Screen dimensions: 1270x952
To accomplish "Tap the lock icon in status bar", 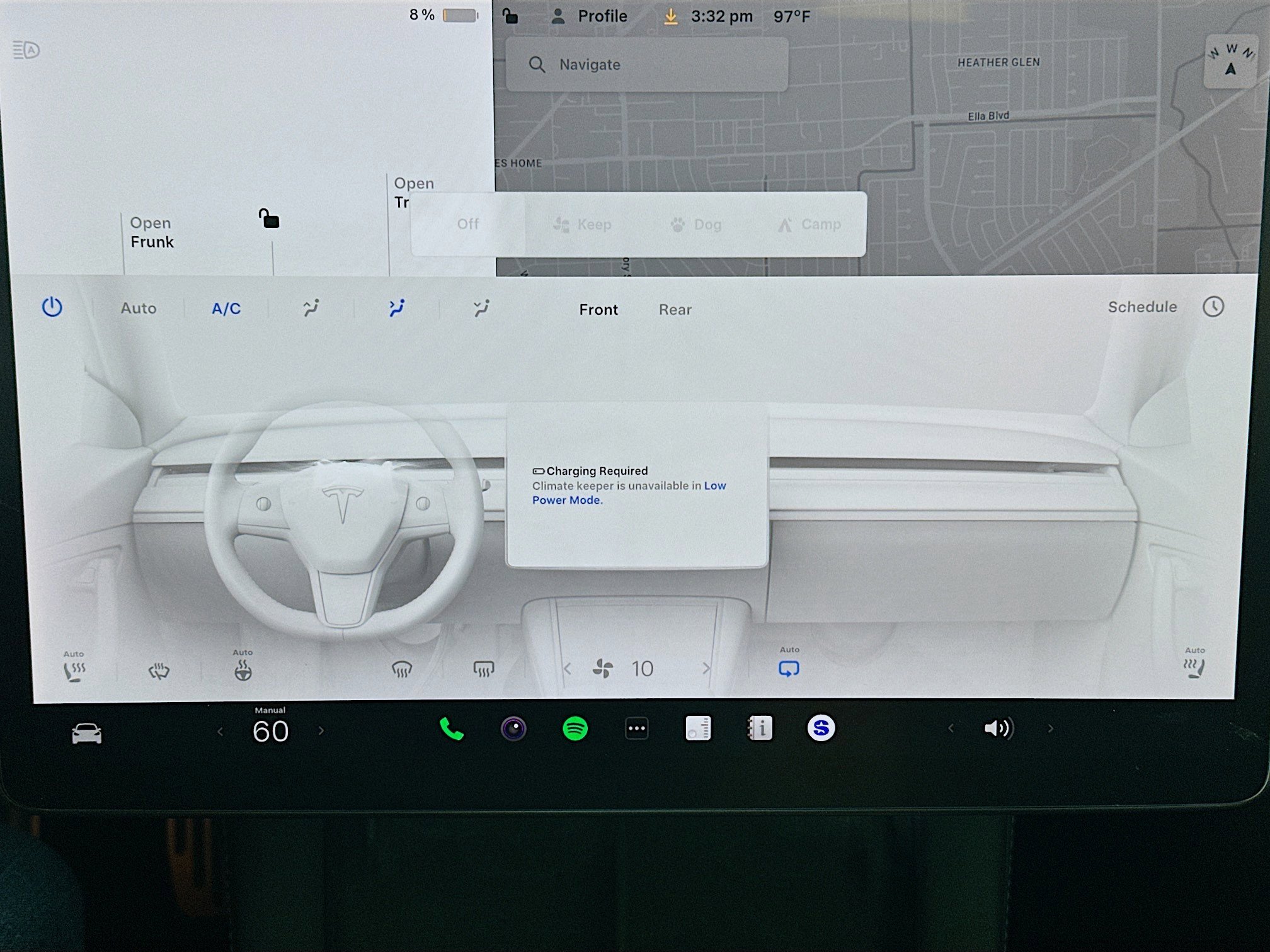I will coord(510,15).
